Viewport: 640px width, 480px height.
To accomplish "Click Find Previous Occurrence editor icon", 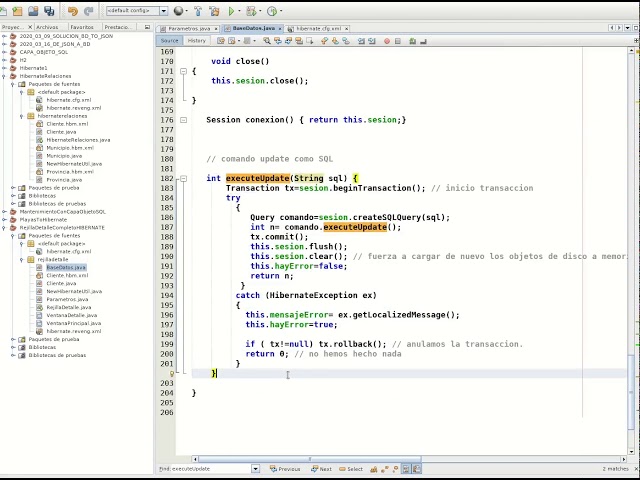I will tap(278, 41).
